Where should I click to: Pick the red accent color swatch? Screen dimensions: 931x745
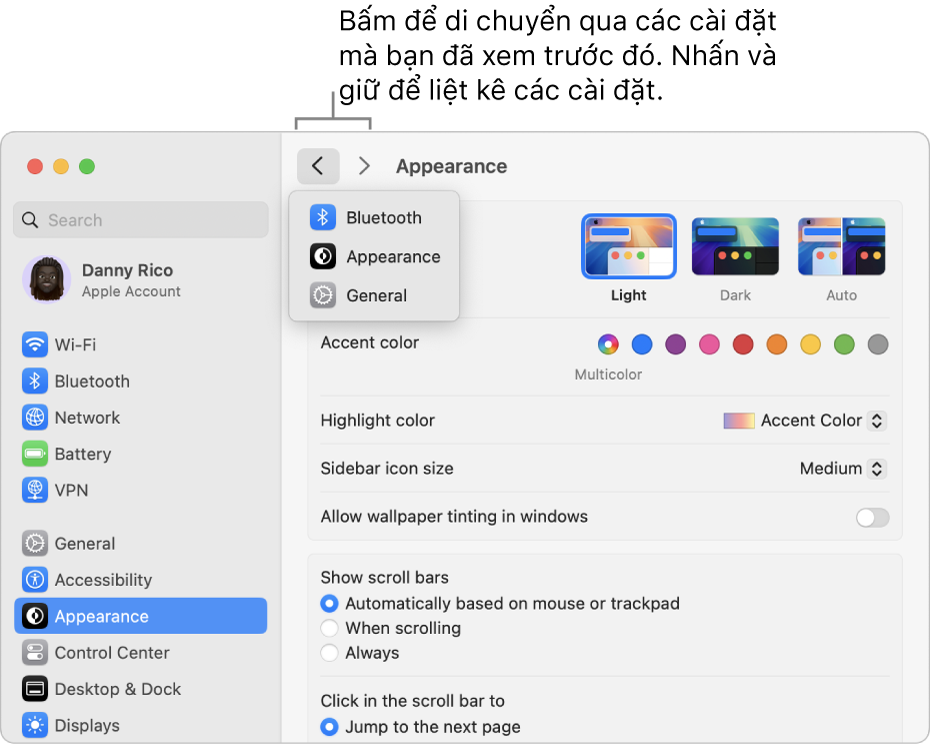(743, 344)
